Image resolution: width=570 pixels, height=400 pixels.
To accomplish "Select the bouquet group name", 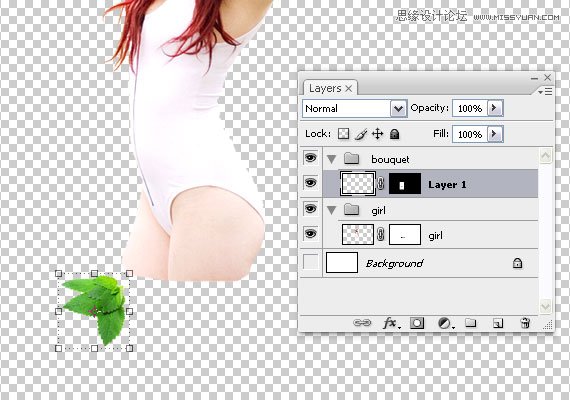I will point(390,159).
